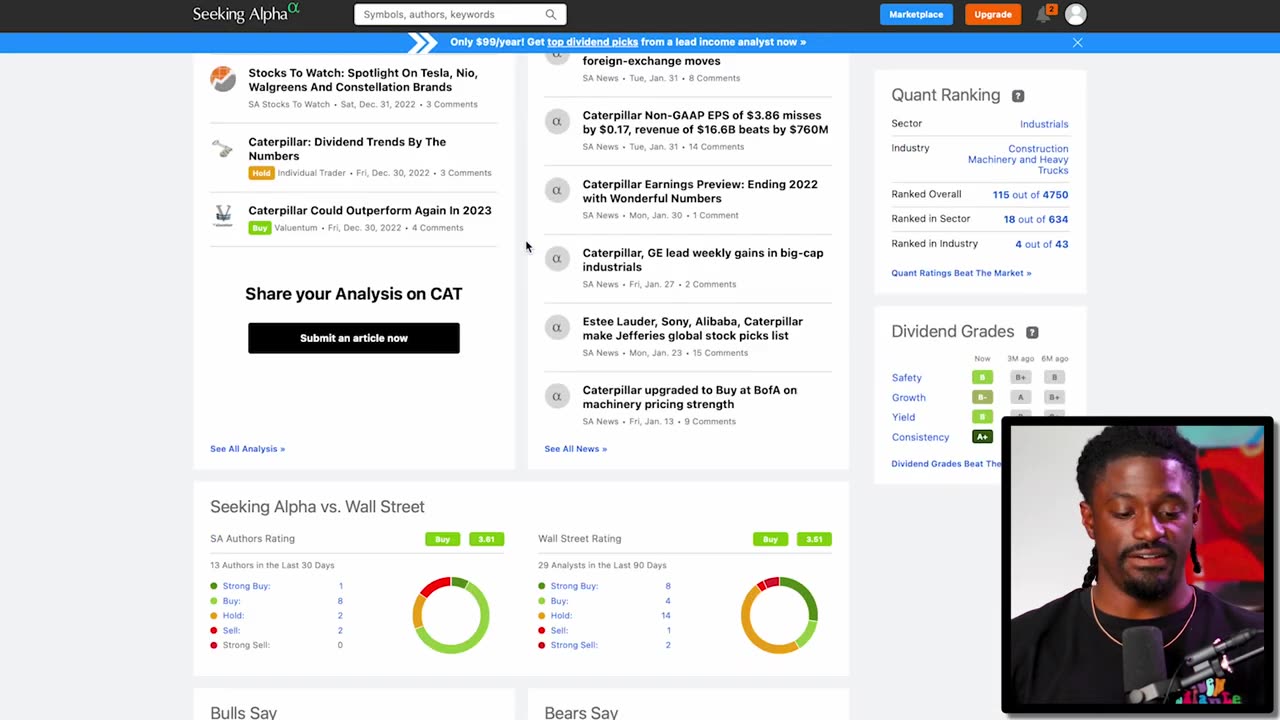Open the Seeking Alpha home logo

click(245, 14)
